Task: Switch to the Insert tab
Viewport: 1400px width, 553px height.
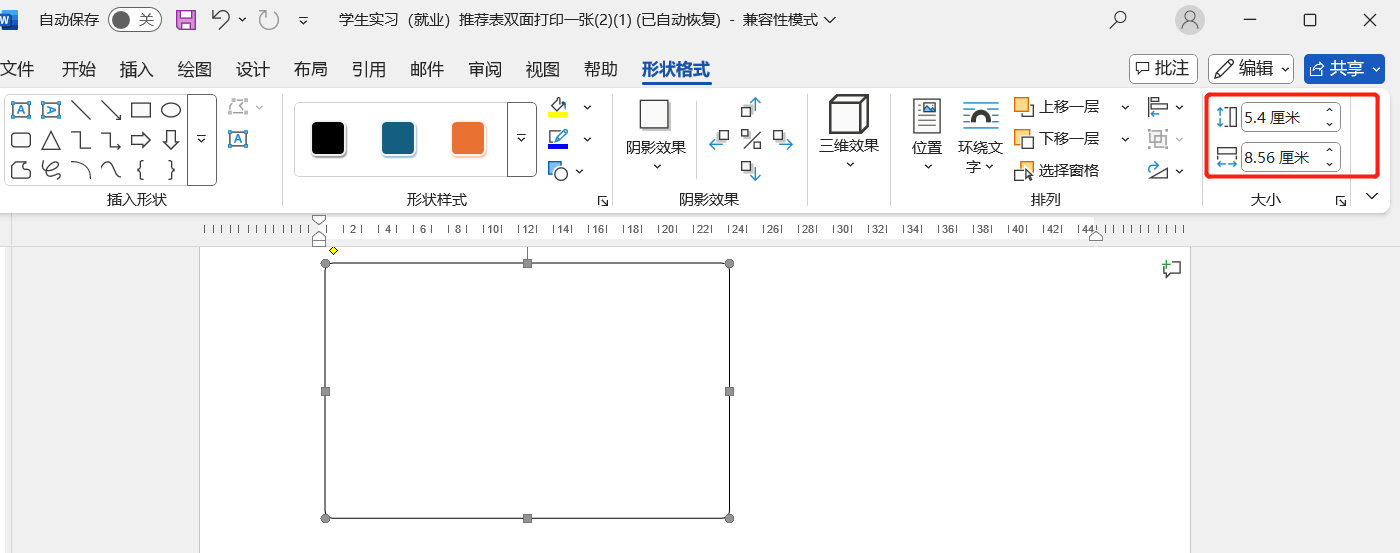Action: (137, 69)
